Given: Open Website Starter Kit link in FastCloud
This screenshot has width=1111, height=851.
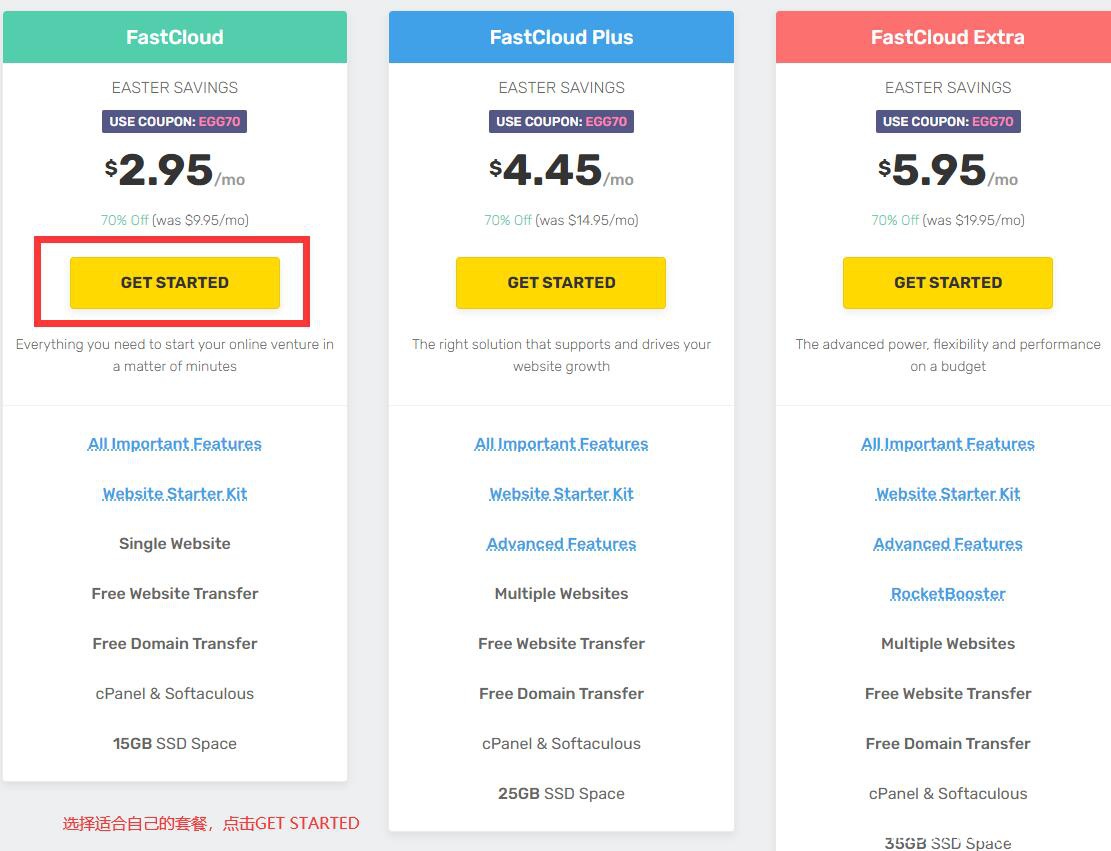Looking at the screenshot, I should [175, 494].
